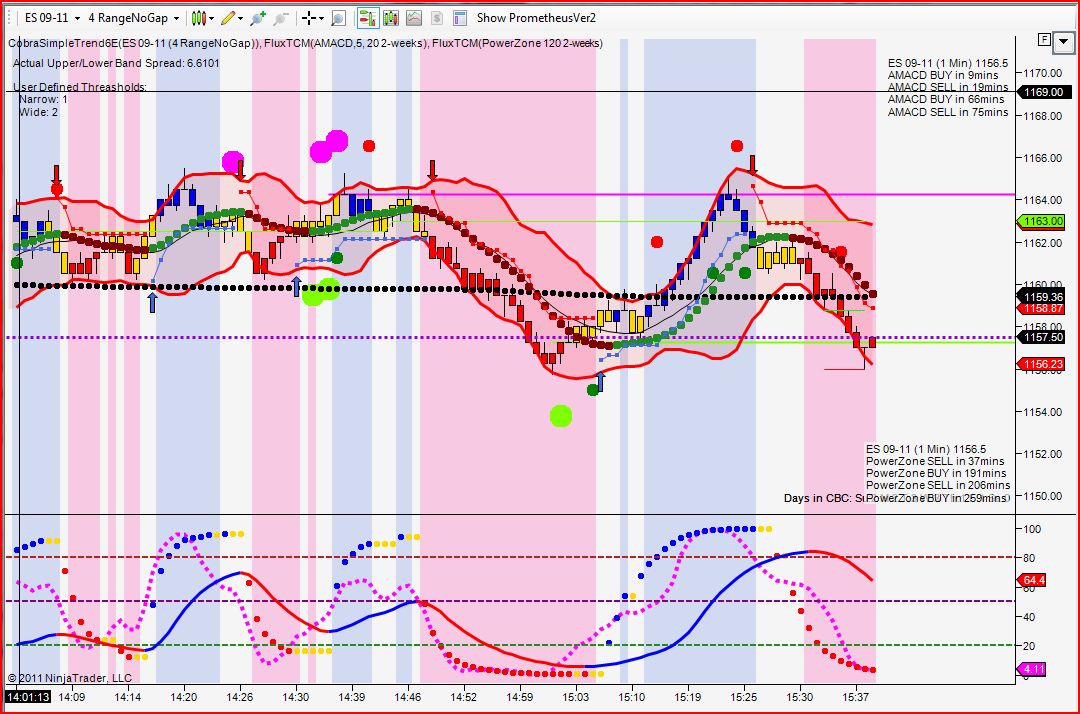Click the 100 oscillator axis label
Screen dimensions: 1080x714
click(x=1032, y=529)
